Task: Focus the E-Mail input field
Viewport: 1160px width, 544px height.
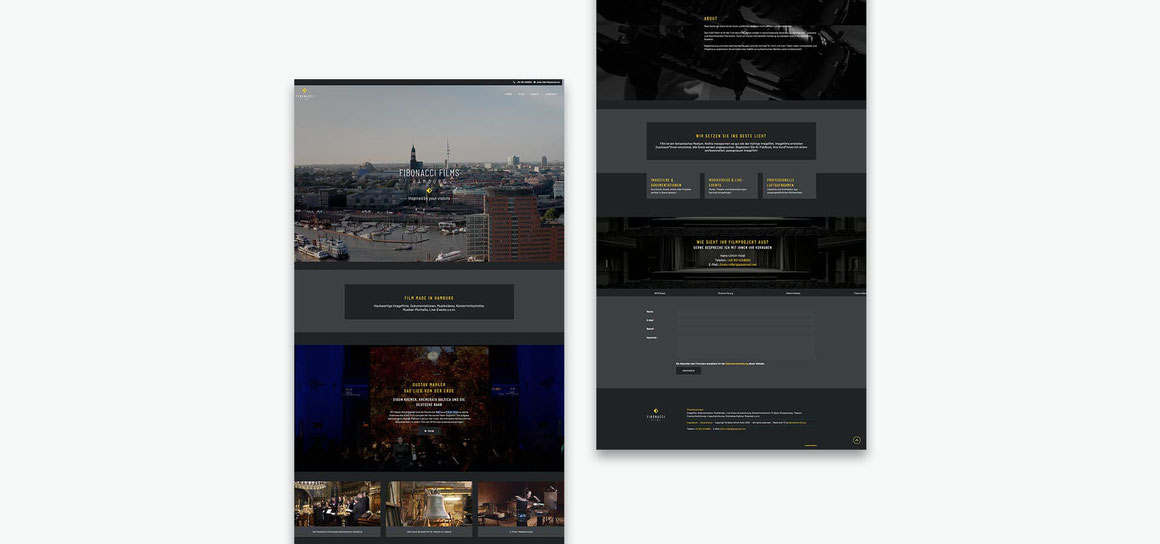Action: (746, 320)
